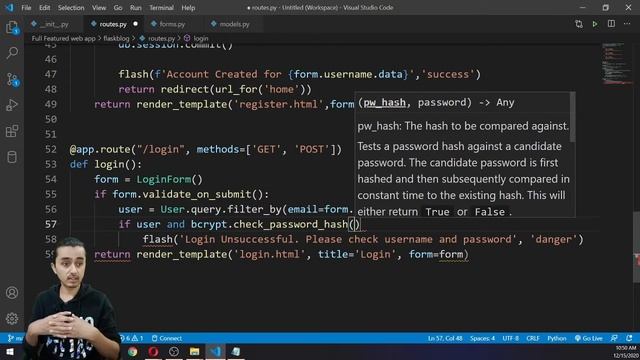Open the Edit menu
640x360 pixels.
(x=44, y=7)
